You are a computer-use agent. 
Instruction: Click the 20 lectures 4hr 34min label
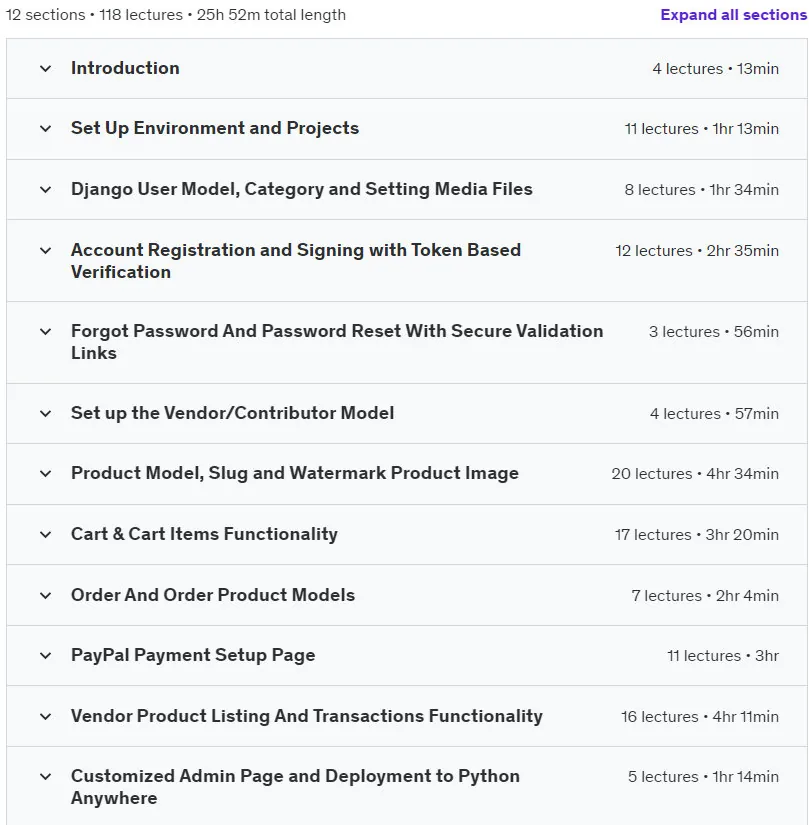click(x=695, y=474)
